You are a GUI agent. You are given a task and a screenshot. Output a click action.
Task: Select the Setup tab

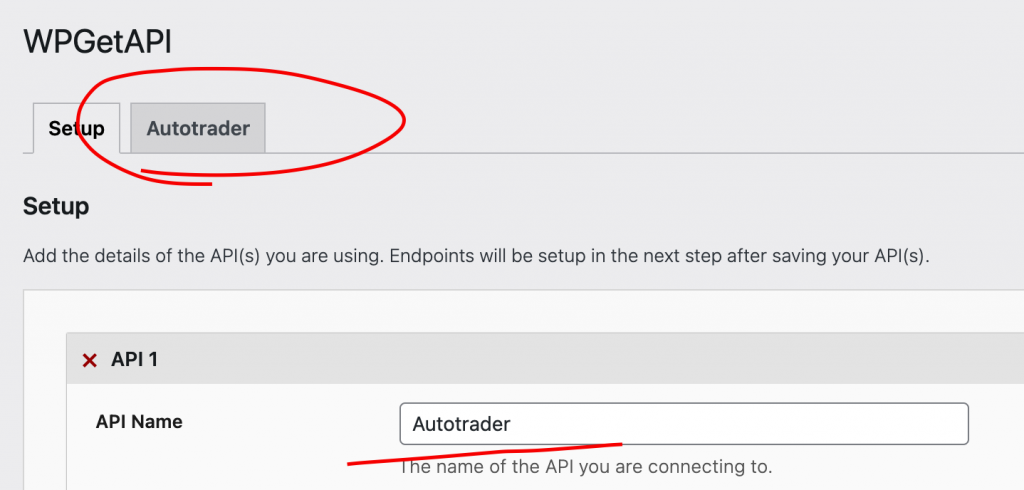(x=76, y=128)
